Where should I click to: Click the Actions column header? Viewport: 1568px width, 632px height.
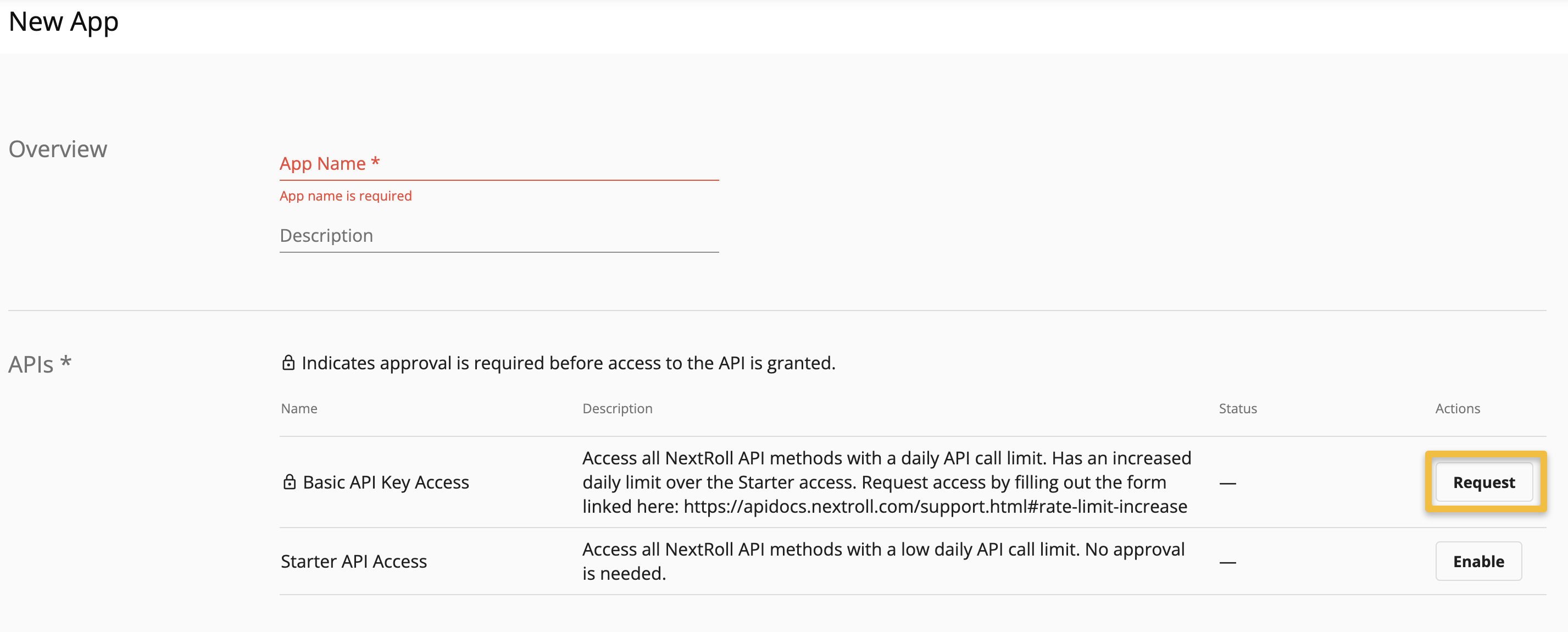tap(1457, 408)
